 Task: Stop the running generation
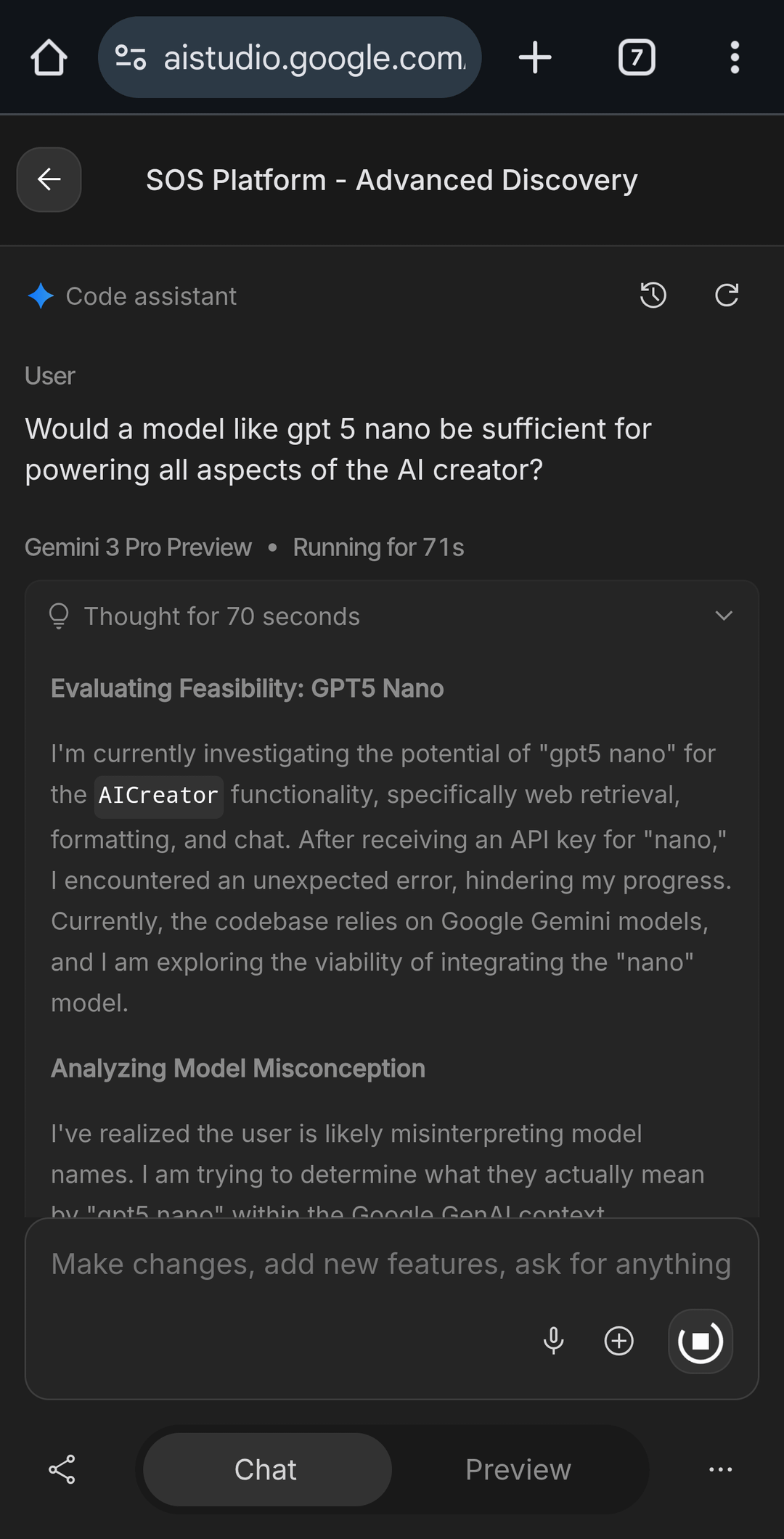coord(701,1341)
